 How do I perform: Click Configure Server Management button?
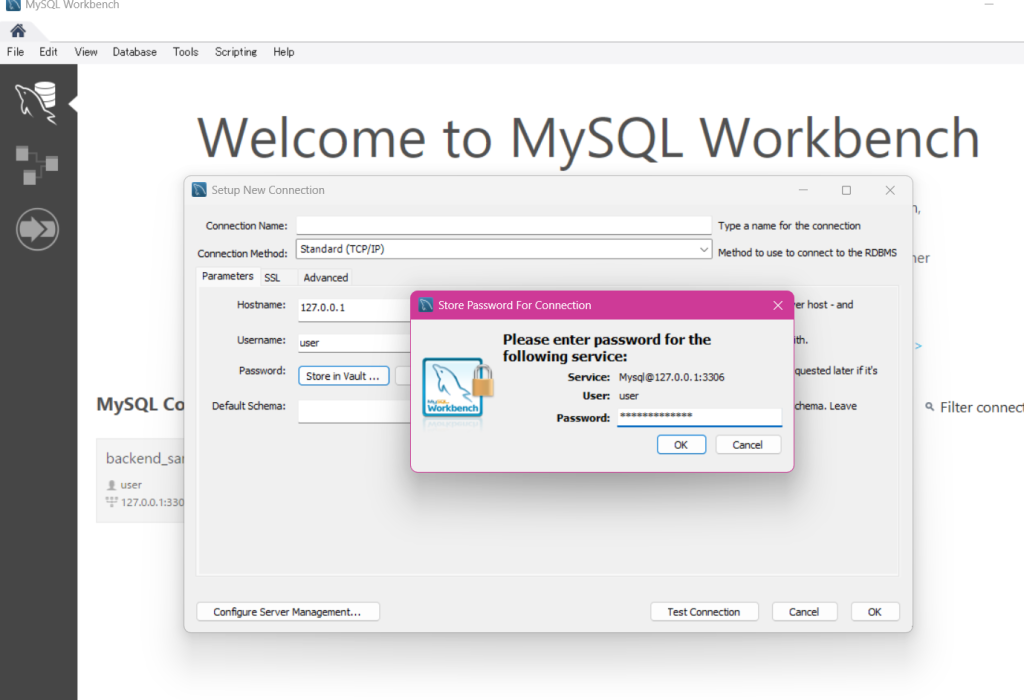(x=287, y=612)
